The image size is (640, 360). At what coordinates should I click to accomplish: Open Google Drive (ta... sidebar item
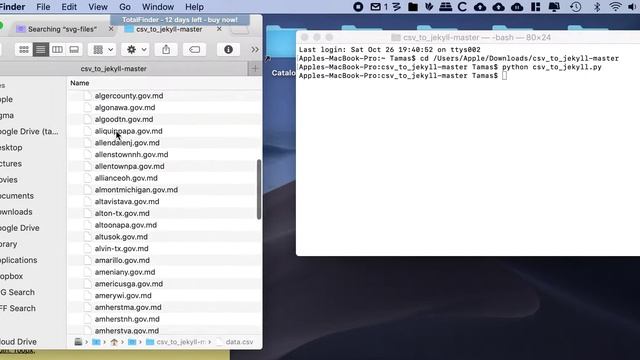29,131
